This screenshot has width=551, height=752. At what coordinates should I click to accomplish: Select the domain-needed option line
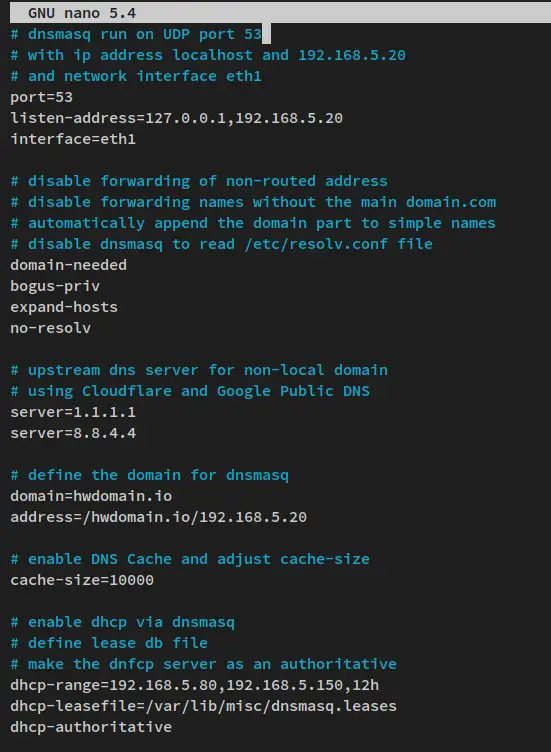69,265
